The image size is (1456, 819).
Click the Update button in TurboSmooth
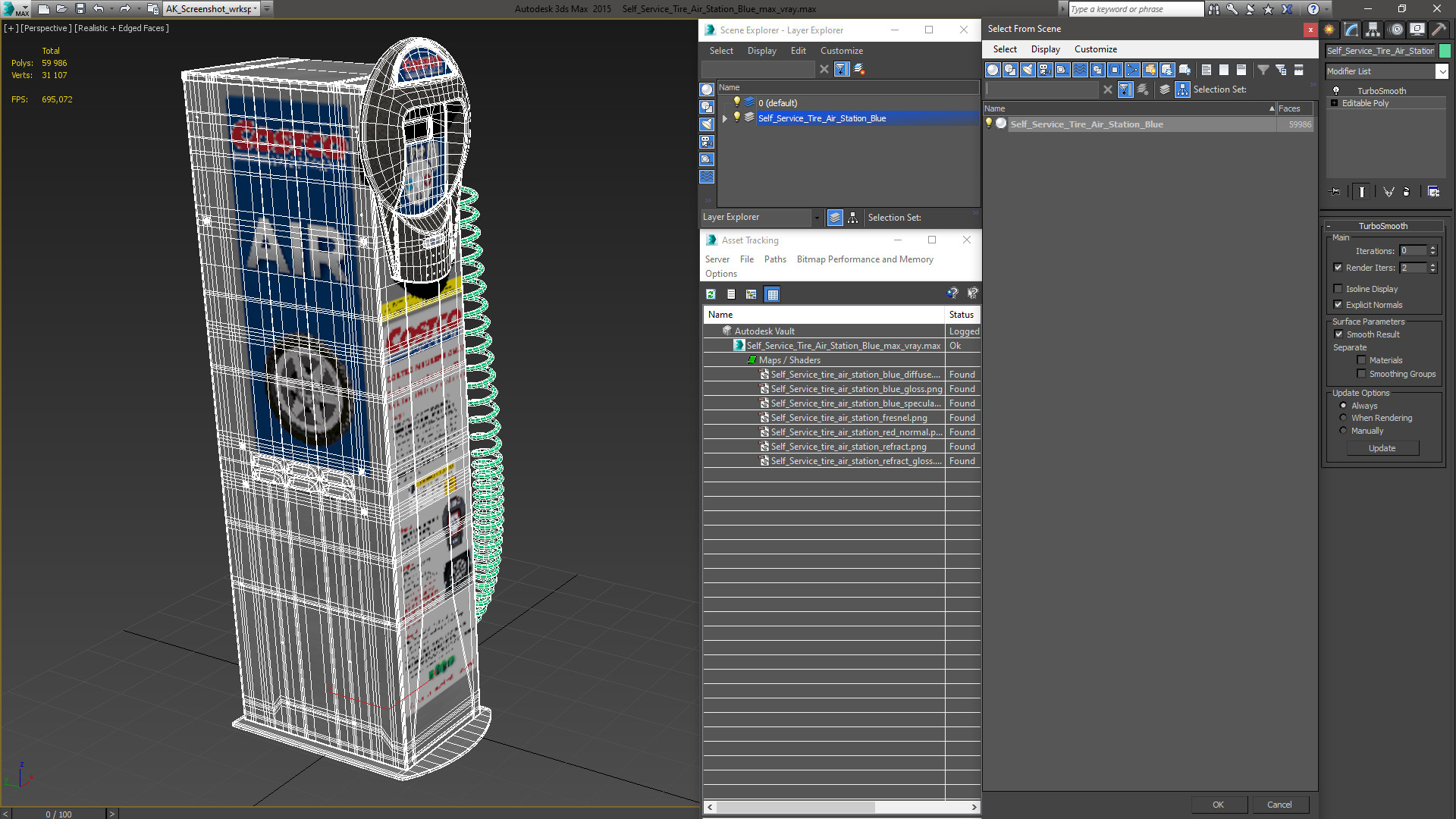pos(1382,448)
